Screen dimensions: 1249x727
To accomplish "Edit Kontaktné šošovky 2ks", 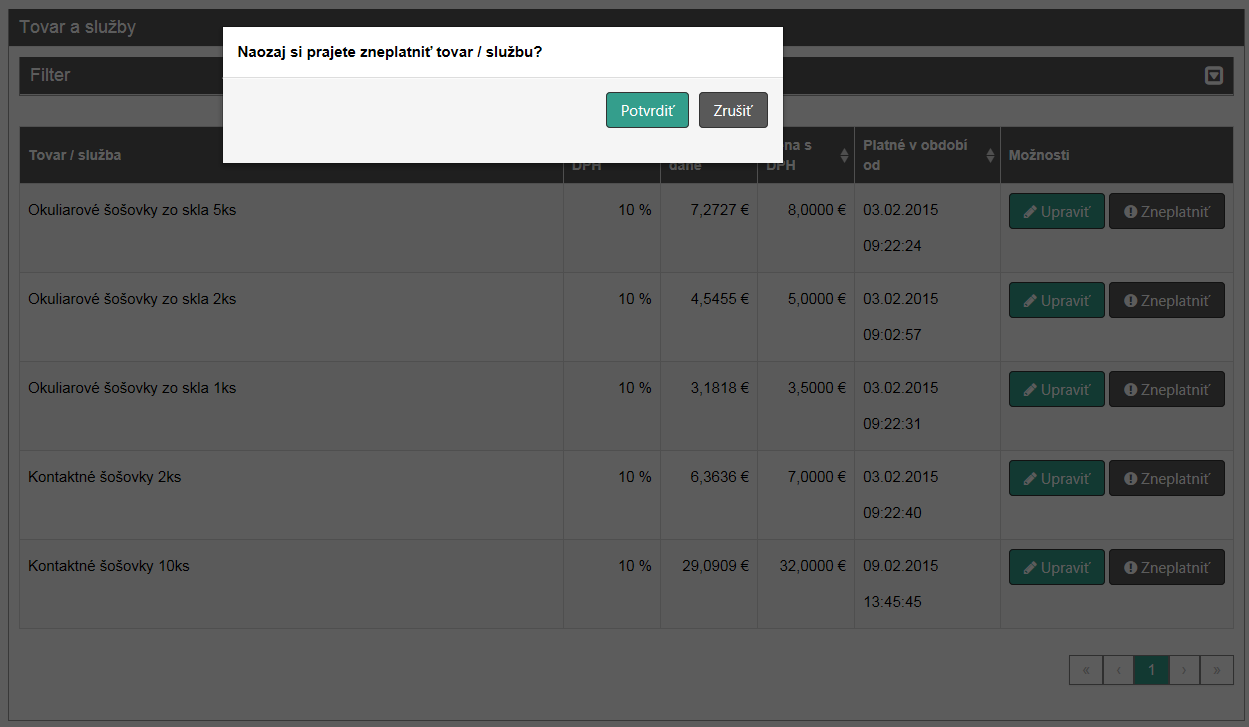I will point(1057,478).
